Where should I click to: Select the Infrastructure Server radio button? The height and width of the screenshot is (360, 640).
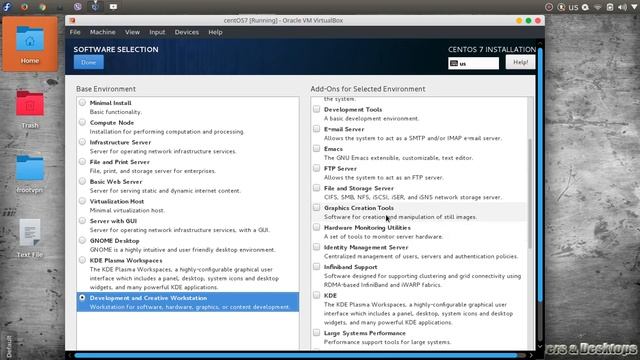82,142
